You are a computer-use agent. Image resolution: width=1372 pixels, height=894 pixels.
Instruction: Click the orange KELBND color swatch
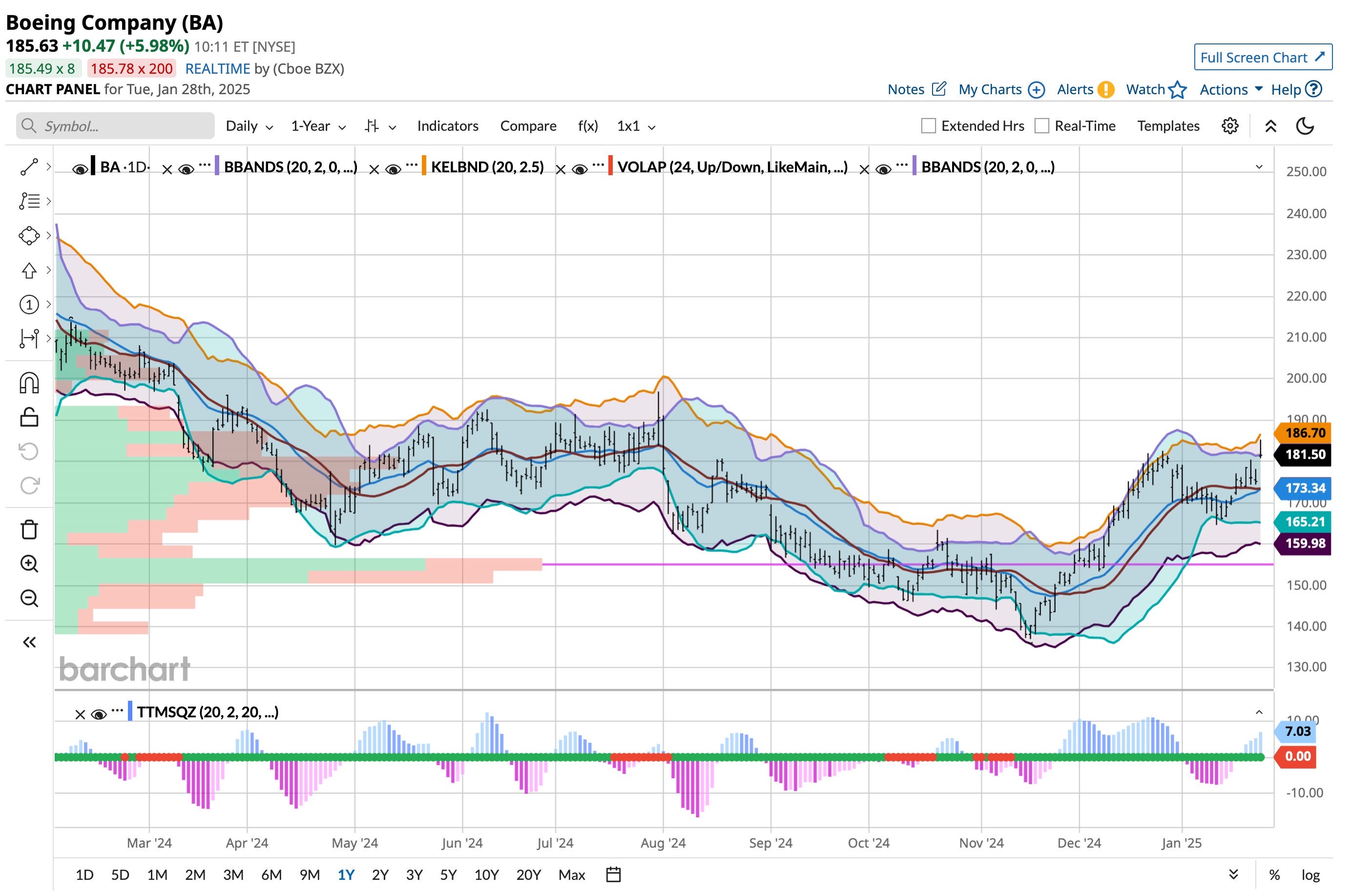click(x=424, y=166)
